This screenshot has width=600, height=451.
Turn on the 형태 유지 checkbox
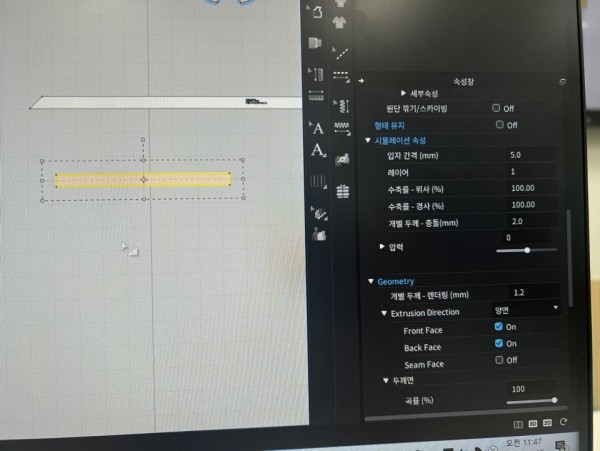click(x=500, y=125)
